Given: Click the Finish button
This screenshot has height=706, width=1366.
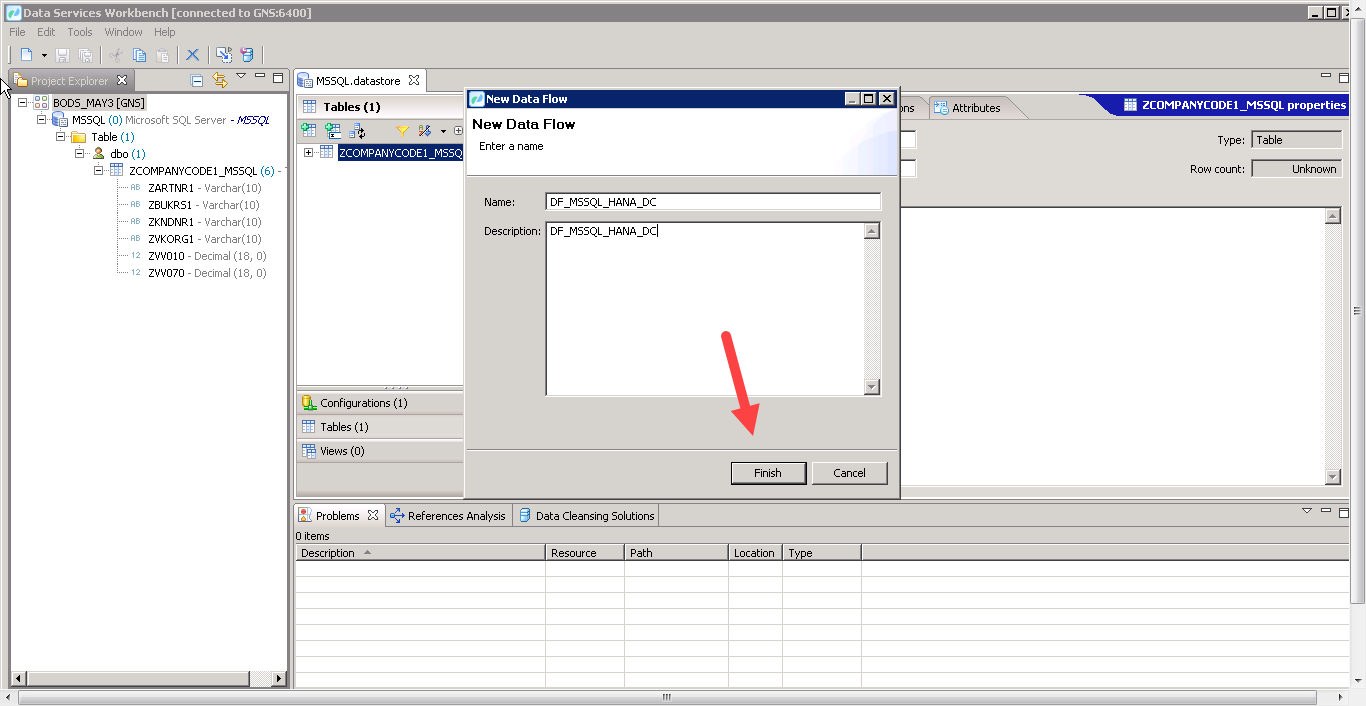Looking at the screenshot, I should 768,472.
